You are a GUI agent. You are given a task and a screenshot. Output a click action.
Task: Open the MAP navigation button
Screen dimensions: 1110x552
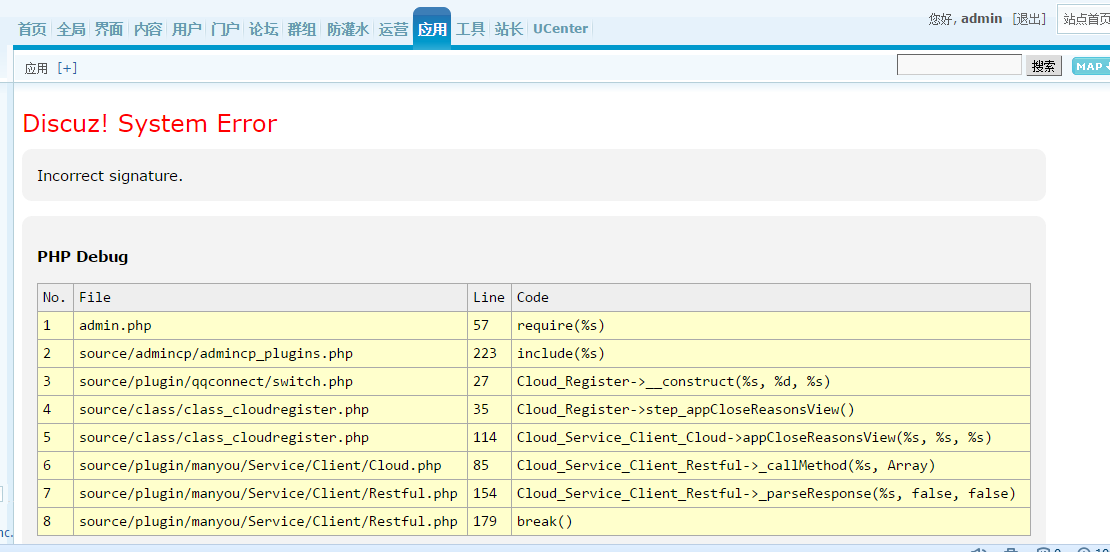point(1090,66)
